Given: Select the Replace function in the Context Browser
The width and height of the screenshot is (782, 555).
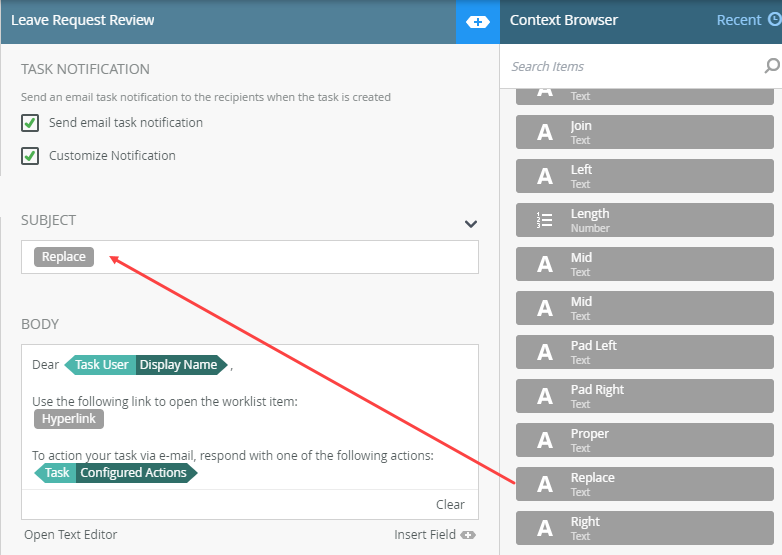Looking at the screenshot, I should [x=644, y=484].
